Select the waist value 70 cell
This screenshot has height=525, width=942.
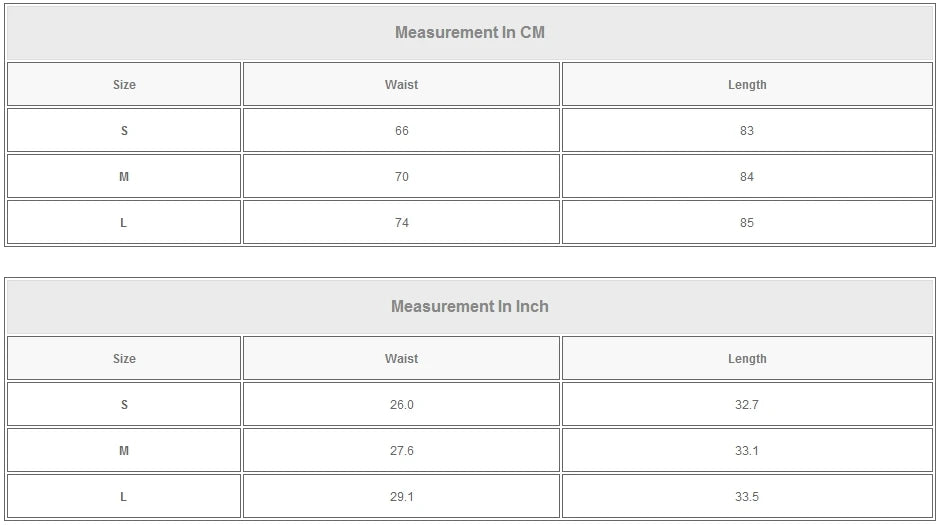coord(401,177)
